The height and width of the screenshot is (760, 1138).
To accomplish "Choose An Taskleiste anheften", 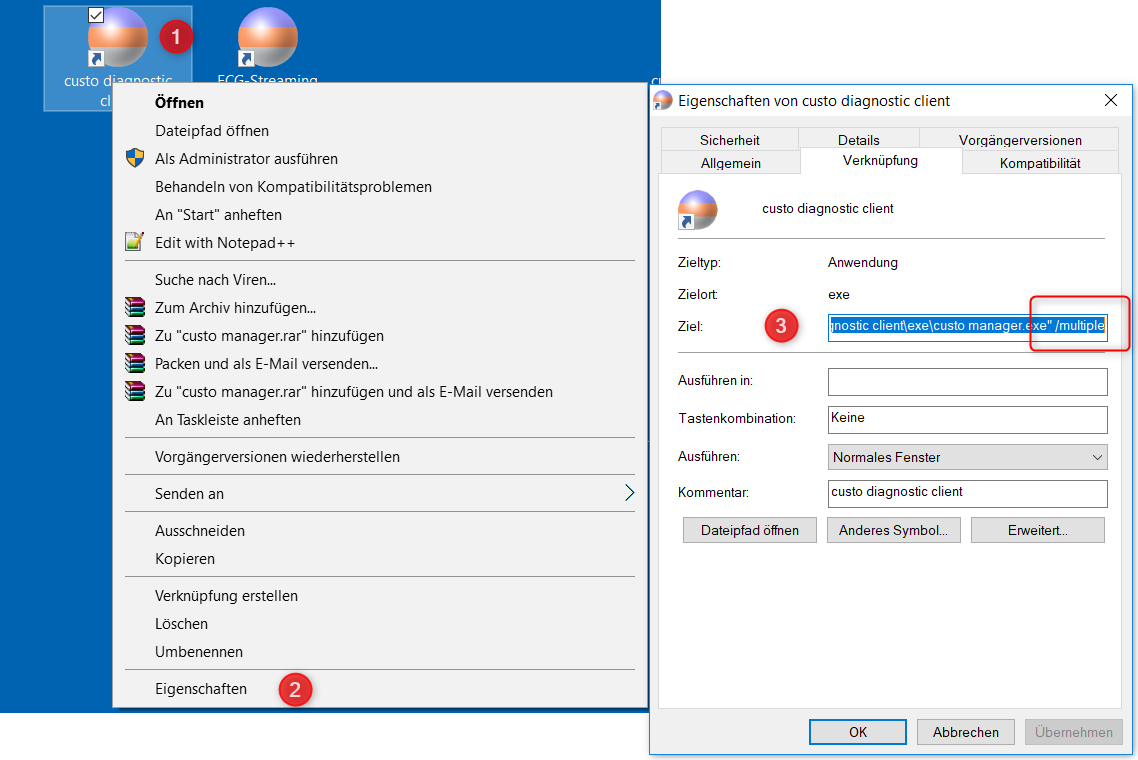I will 380,420.
